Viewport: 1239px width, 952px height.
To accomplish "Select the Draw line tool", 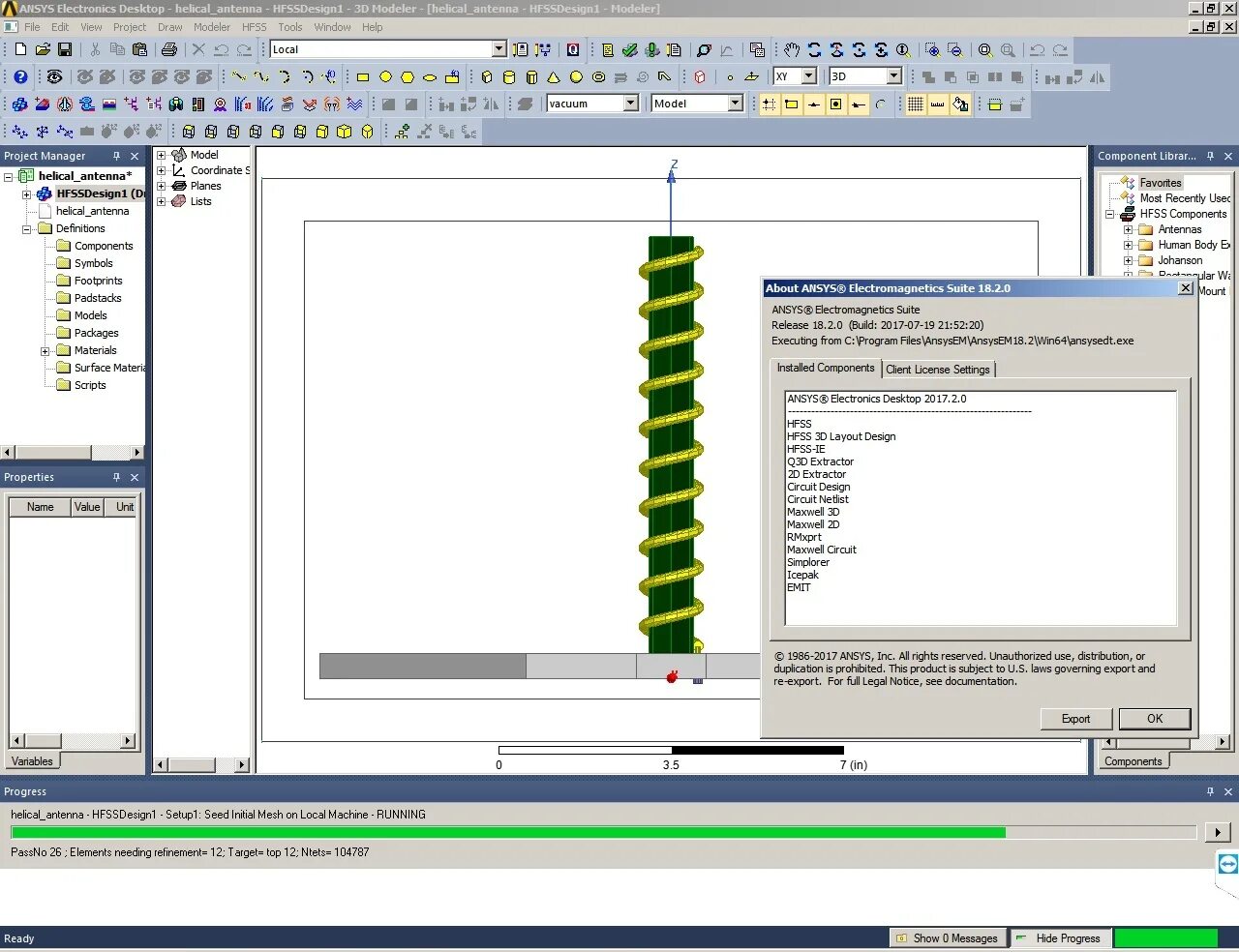I will (x=239, y=76).
